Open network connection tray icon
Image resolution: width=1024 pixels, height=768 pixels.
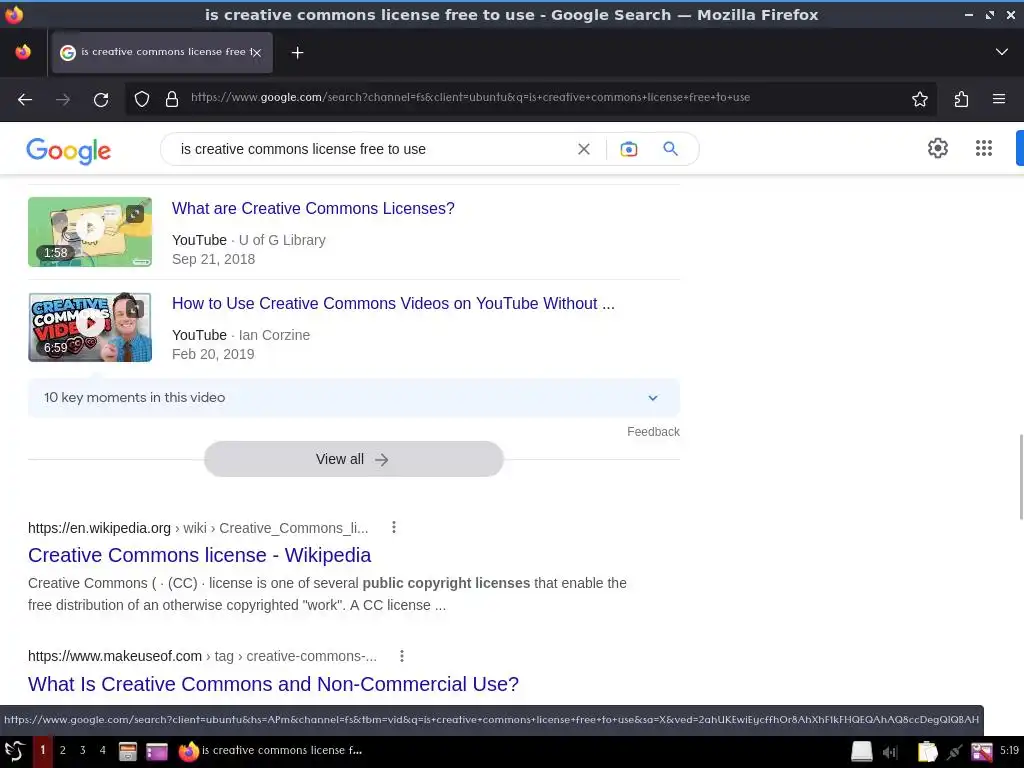(954, 752)
